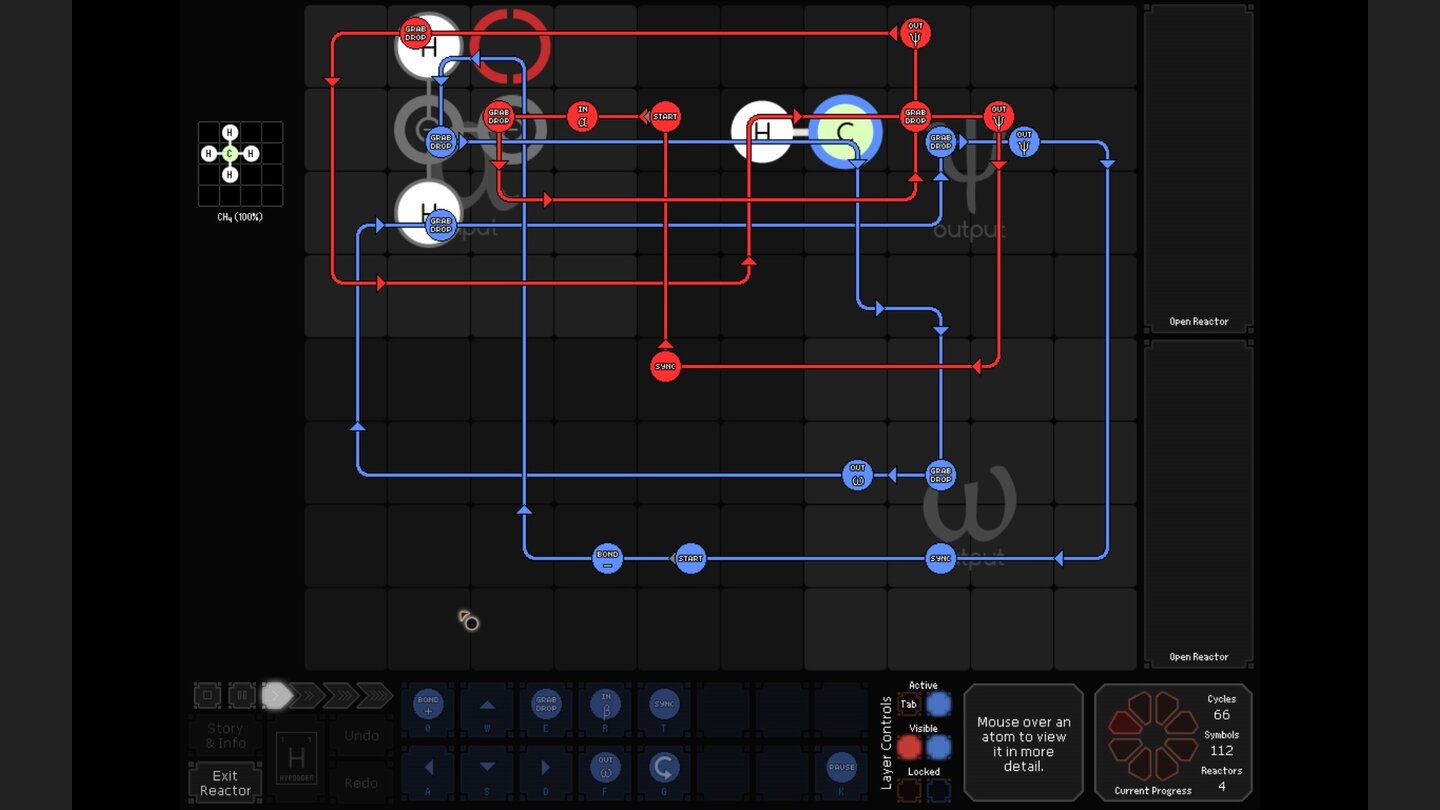
Task: Select the blue OUT omega instruction
Action: tap(857, 474)
